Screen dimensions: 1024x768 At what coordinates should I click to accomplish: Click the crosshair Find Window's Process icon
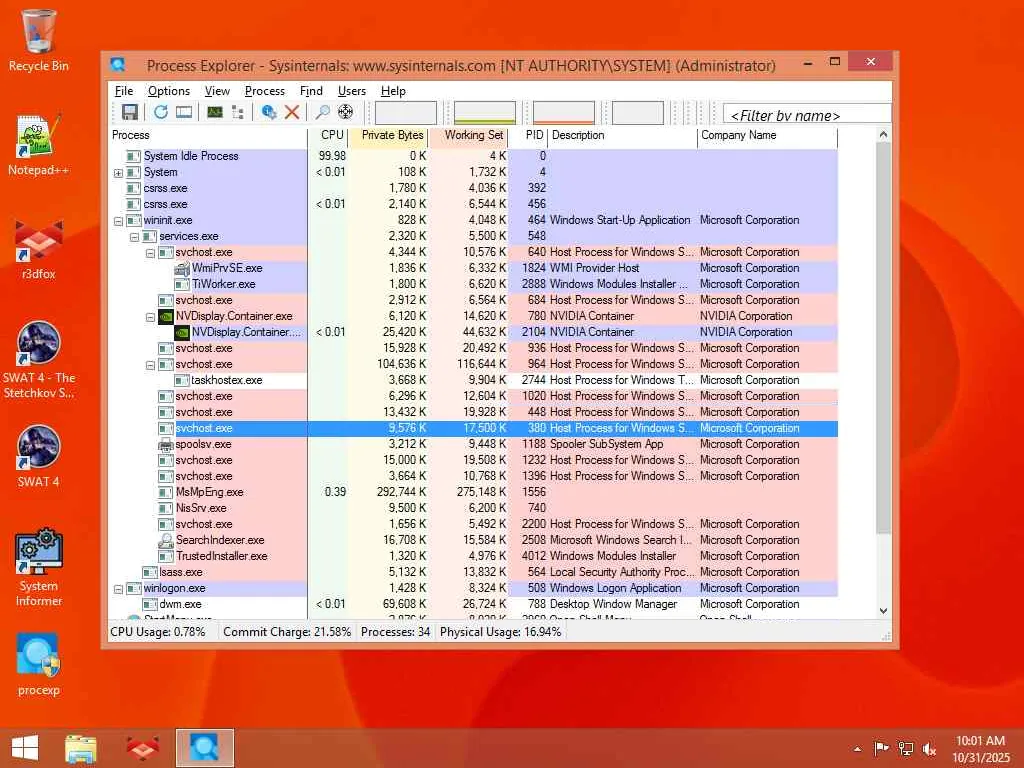tap(345, 112)
